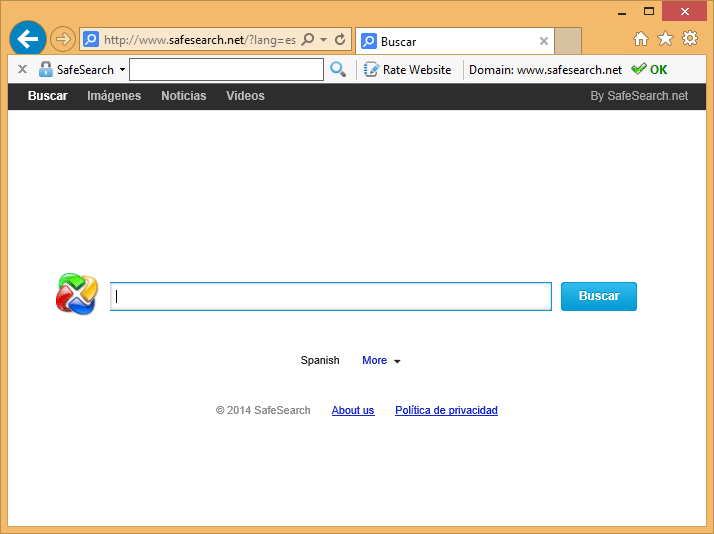Open browser Tools gear icon
Viewport: 714px width, 534px height.
point(690,39)
